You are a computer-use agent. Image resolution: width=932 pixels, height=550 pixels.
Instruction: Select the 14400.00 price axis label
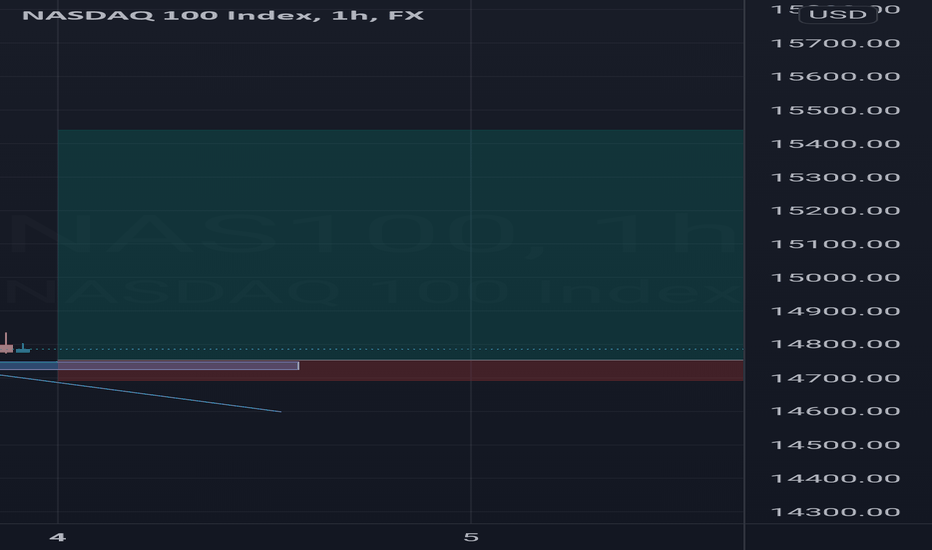[835, 479]
